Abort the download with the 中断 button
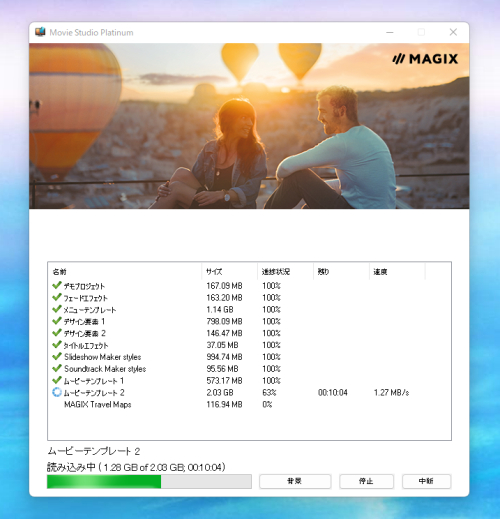 click(x=426, y=481)
